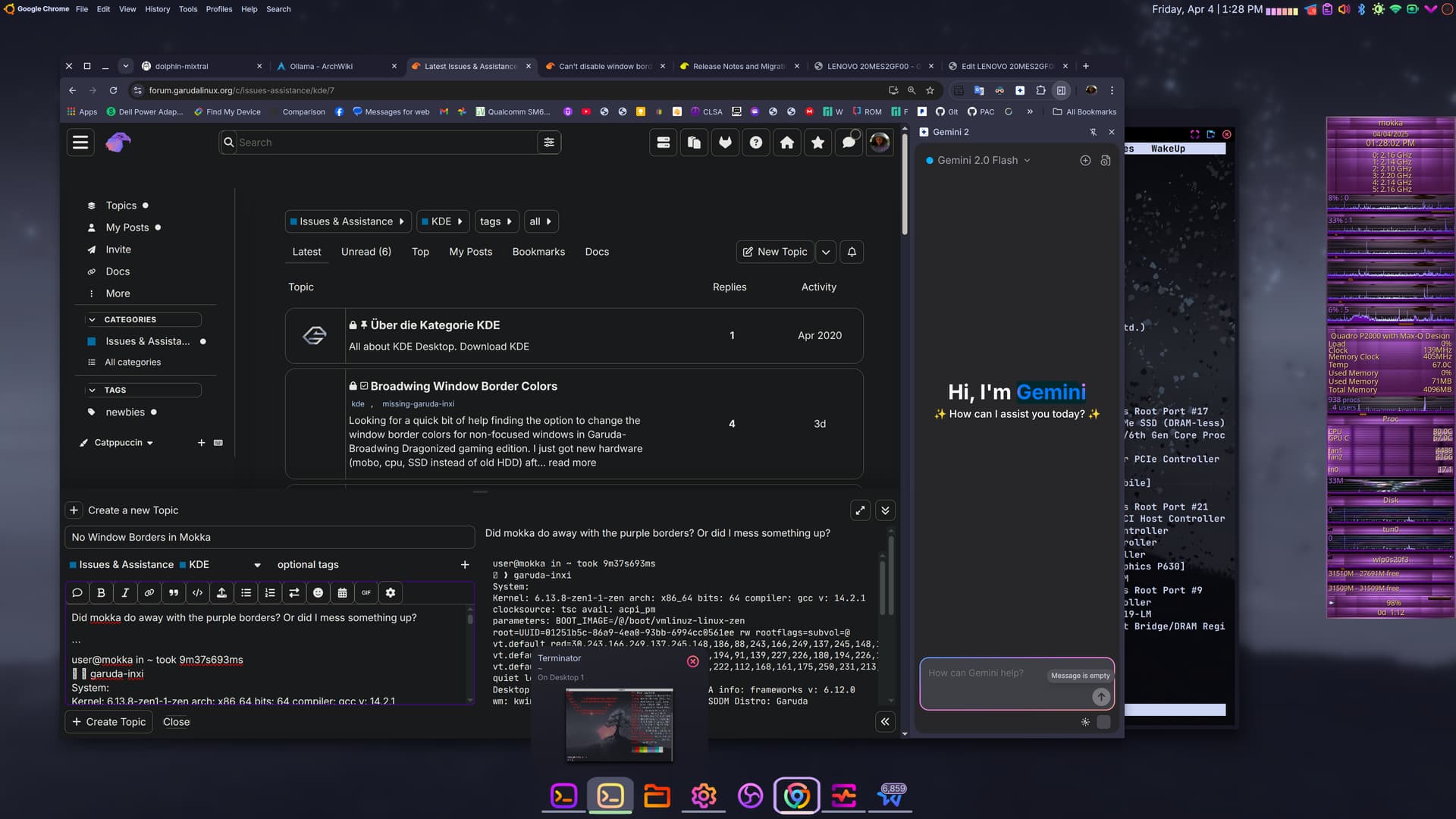Open the forum hamburger sidebar menu

pyautogui.click(x=80, y=143)
